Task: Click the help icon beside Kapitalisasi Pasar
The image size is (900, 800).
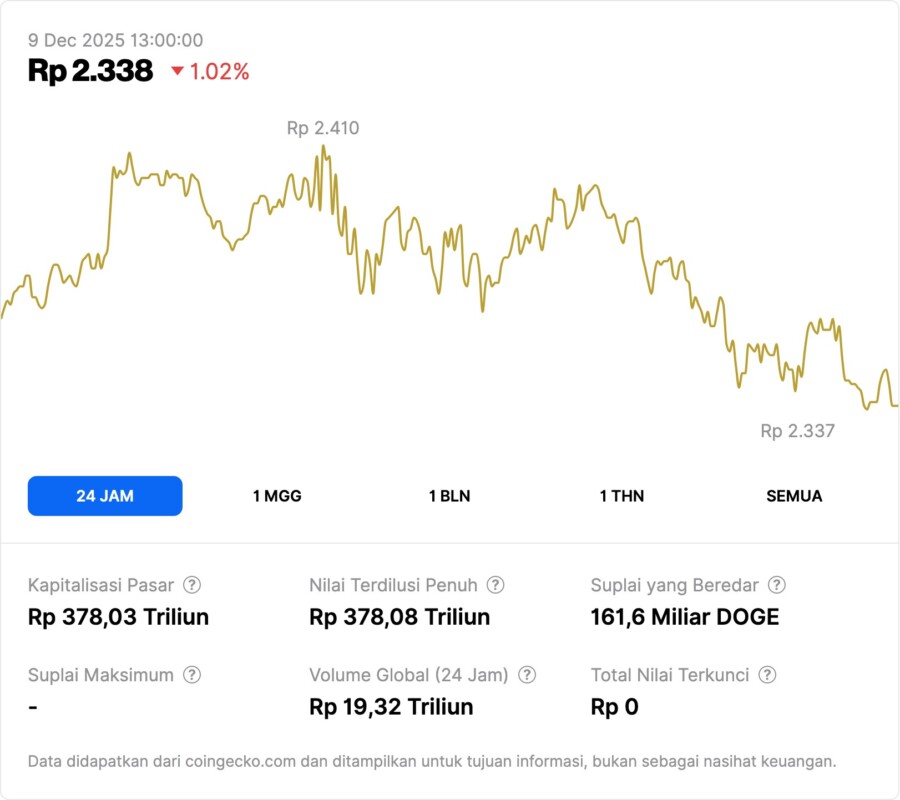Action: click(x=192, y=585)
